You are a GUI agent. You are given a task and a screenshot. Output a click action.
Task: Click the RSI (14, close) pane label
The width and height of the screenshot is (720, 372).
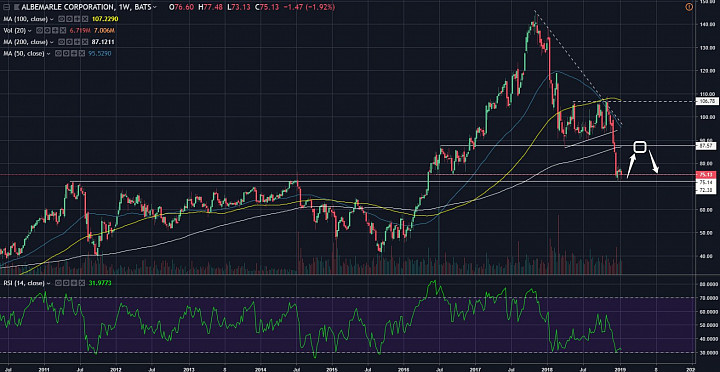tap(24, 283)
